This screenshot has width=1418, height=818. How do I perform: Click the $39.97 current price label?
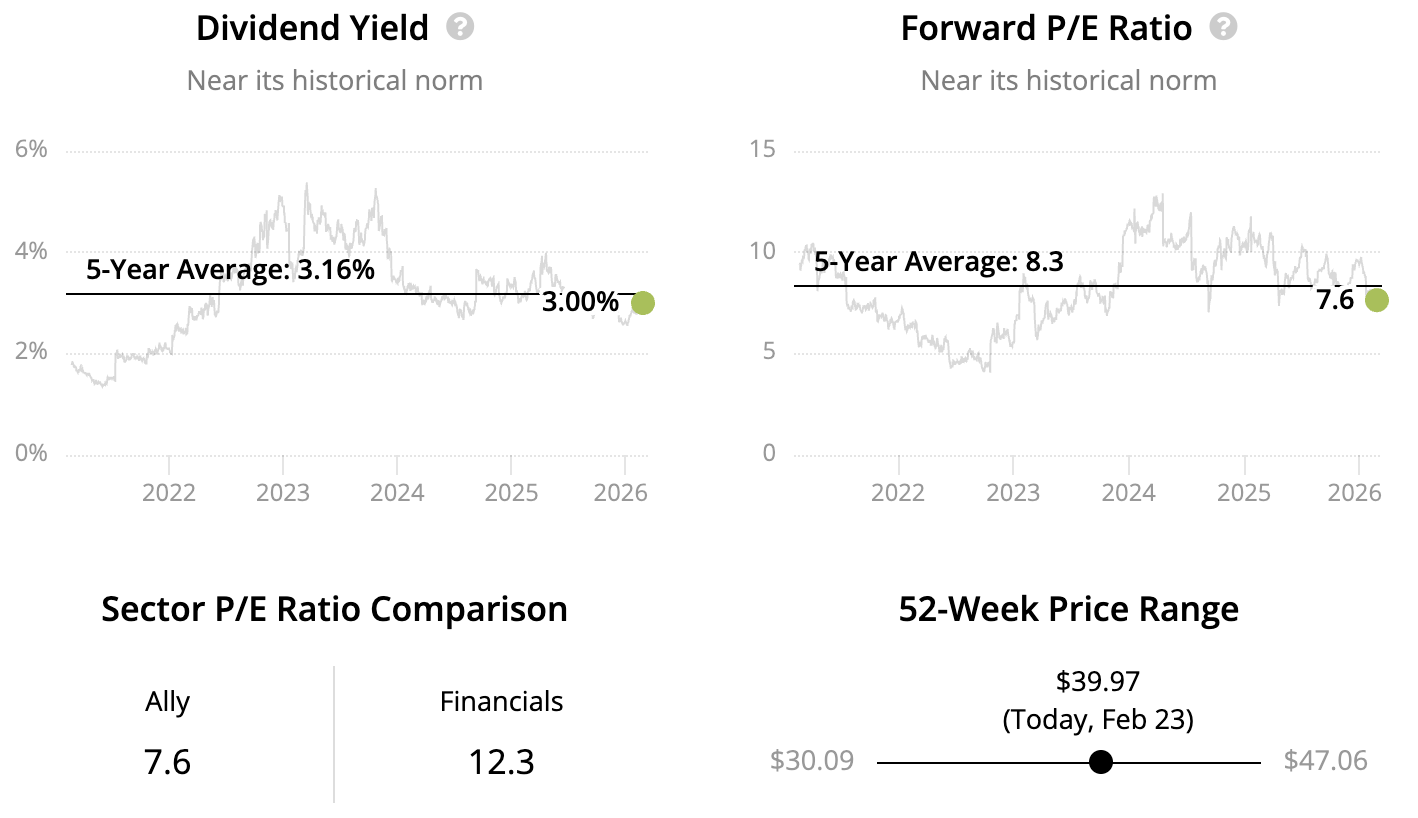(1098, 681)
